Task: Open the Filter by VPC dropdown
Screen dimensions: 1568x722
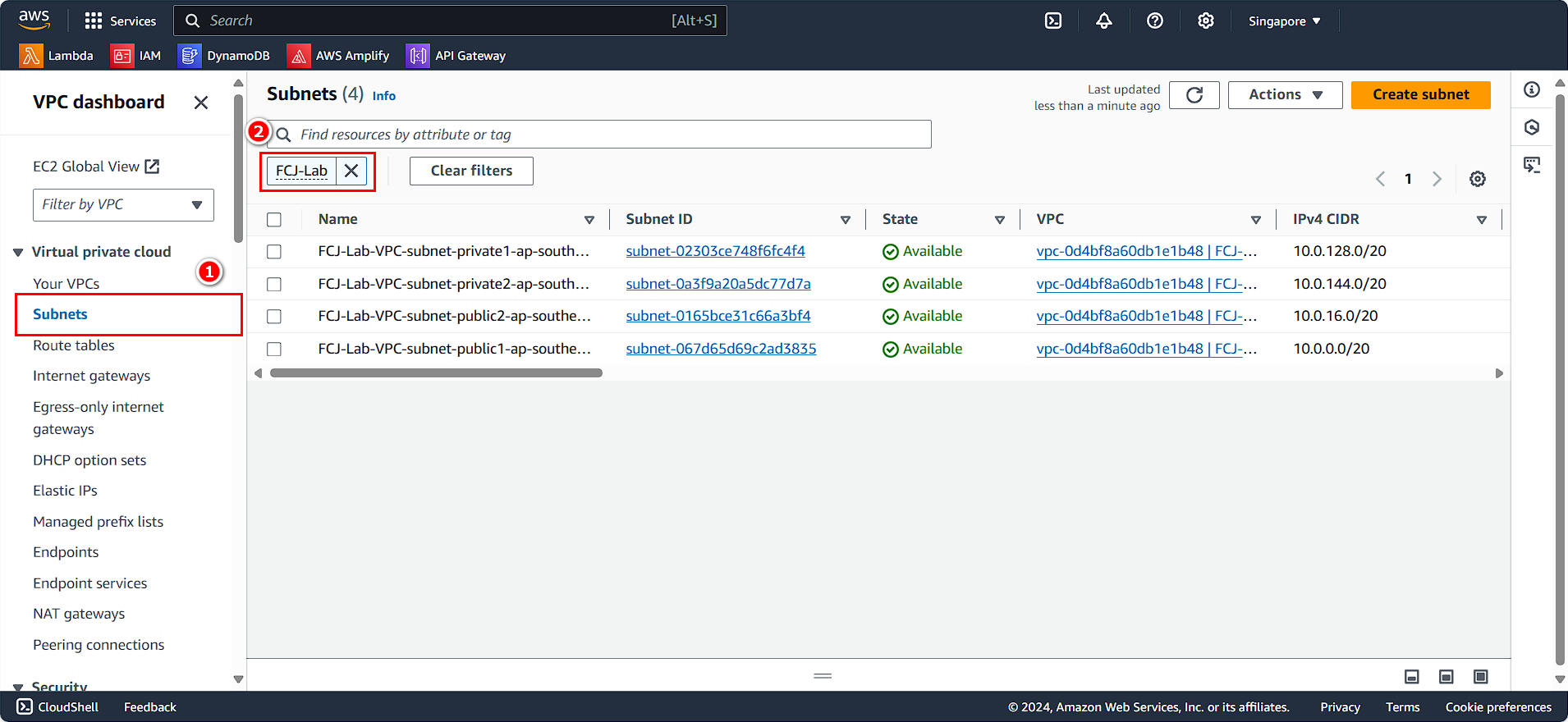Action: tap(123, 205)
